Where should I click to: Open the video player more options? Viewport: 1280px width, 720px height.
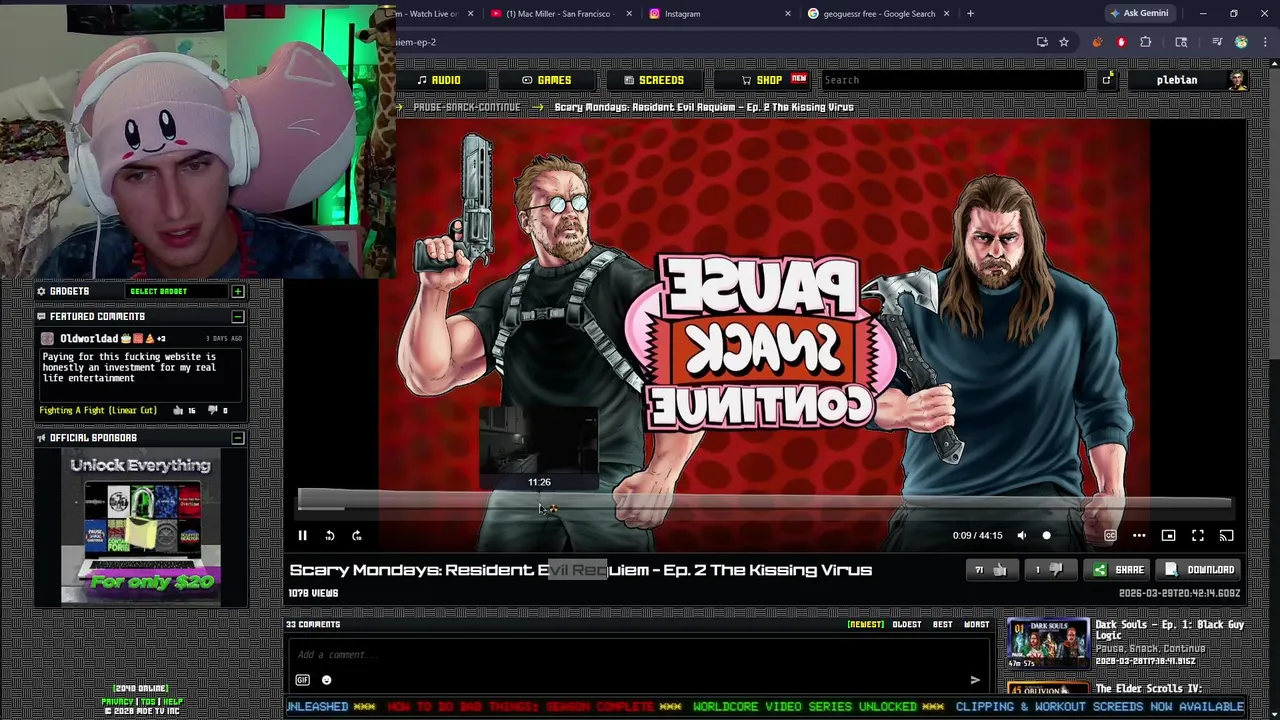click(x=1139, y=536)
